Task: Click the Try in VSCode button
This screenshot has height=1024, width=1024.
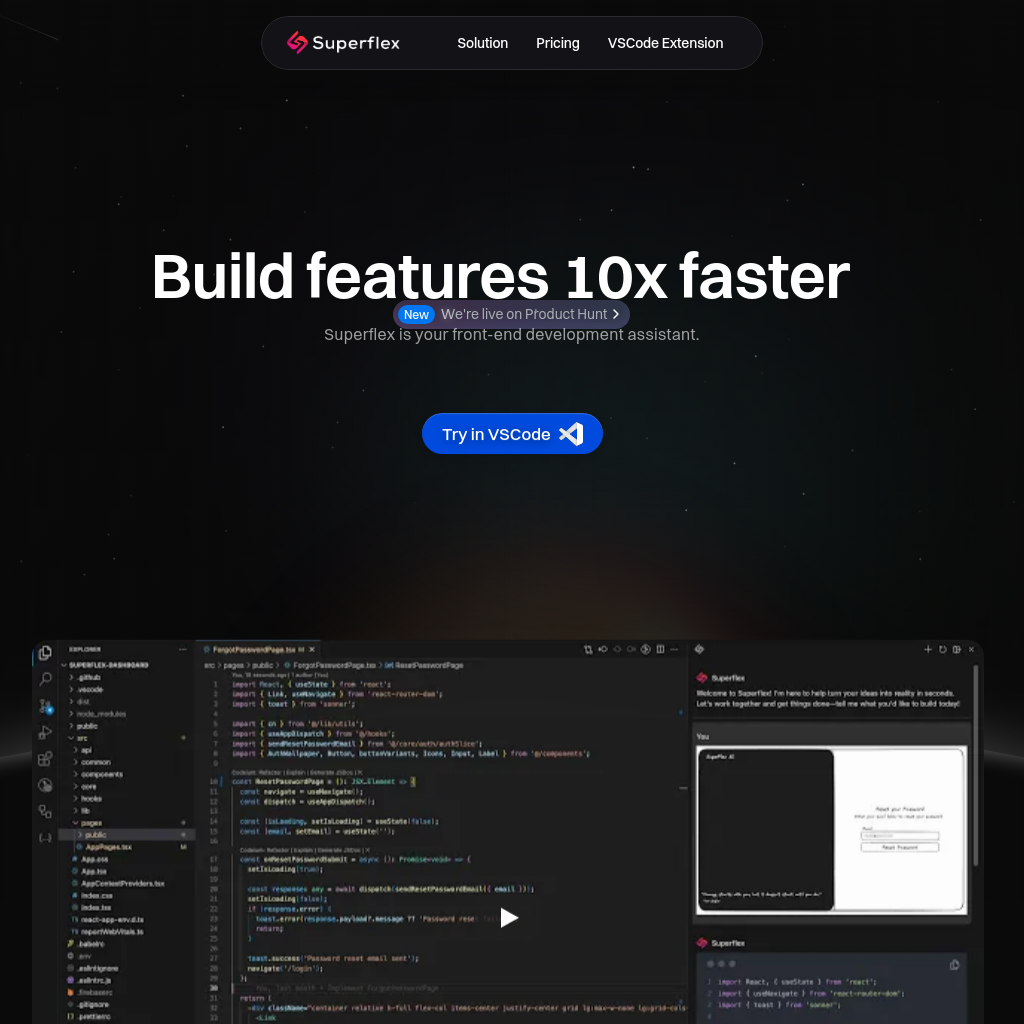Action: pyautogui.click(x=512, y=433)
